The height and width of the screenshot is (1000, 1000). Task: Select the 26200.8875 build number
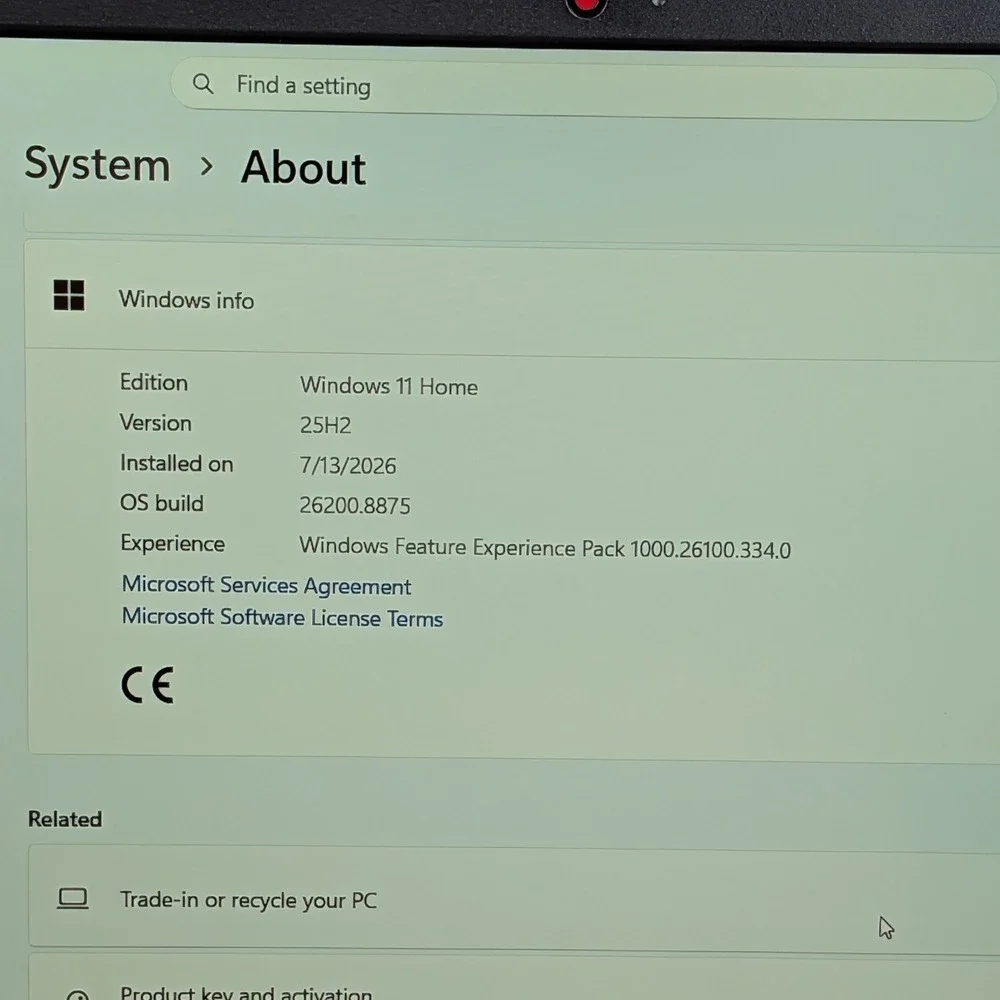tap(355, 506)
